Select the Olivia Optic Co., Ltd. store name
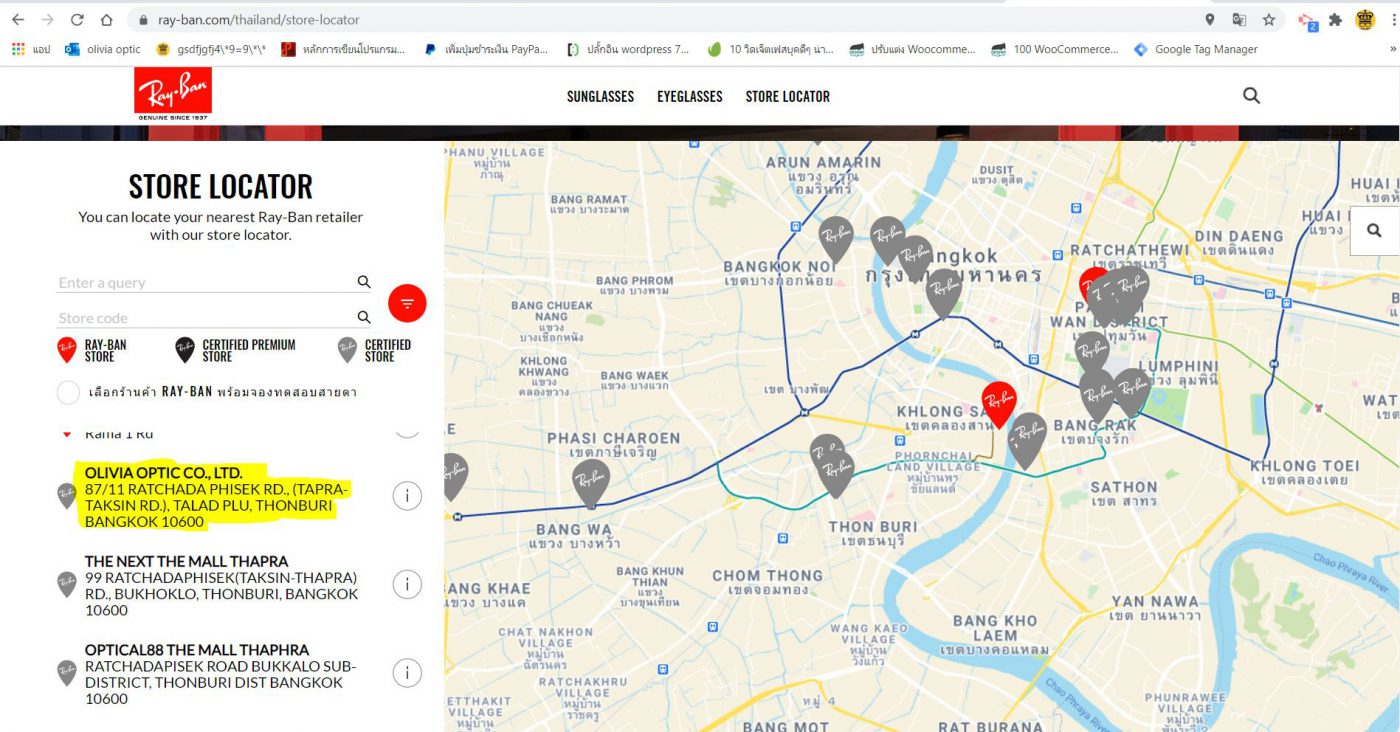 (163, 472)
